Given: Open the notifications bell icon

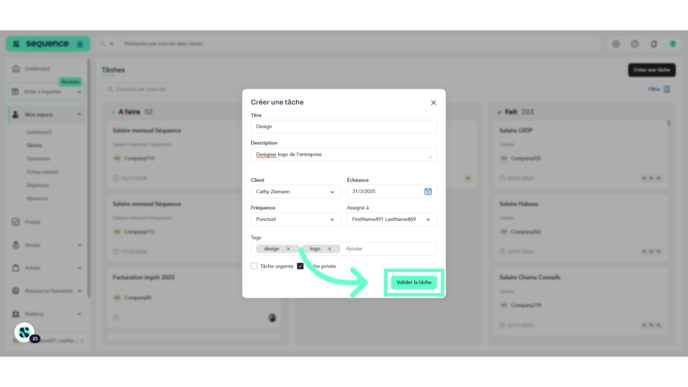Looking at the screenshot, I should 654,44.
